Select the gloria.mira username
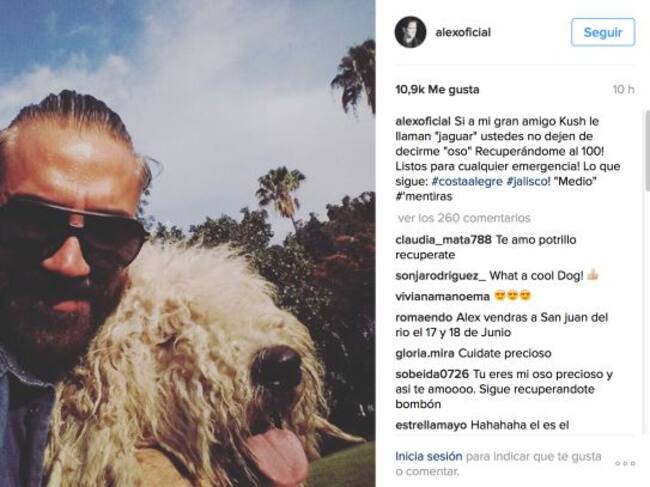The height and width of the screenshot is (487, 650). tap(424, 354)
